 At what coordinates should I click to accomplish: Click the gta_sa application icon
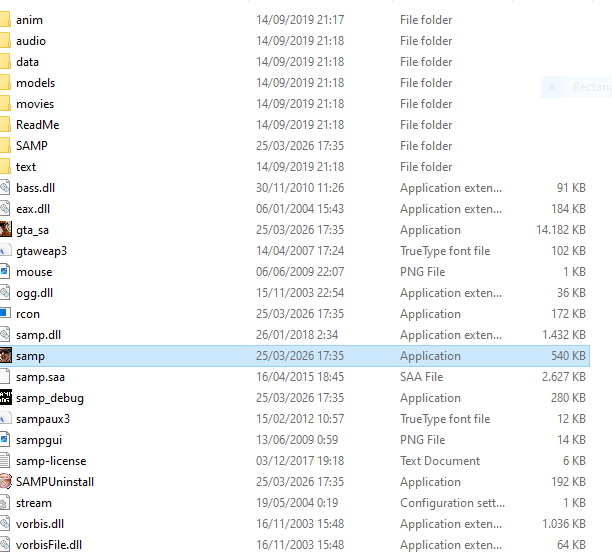click(5, 229)
